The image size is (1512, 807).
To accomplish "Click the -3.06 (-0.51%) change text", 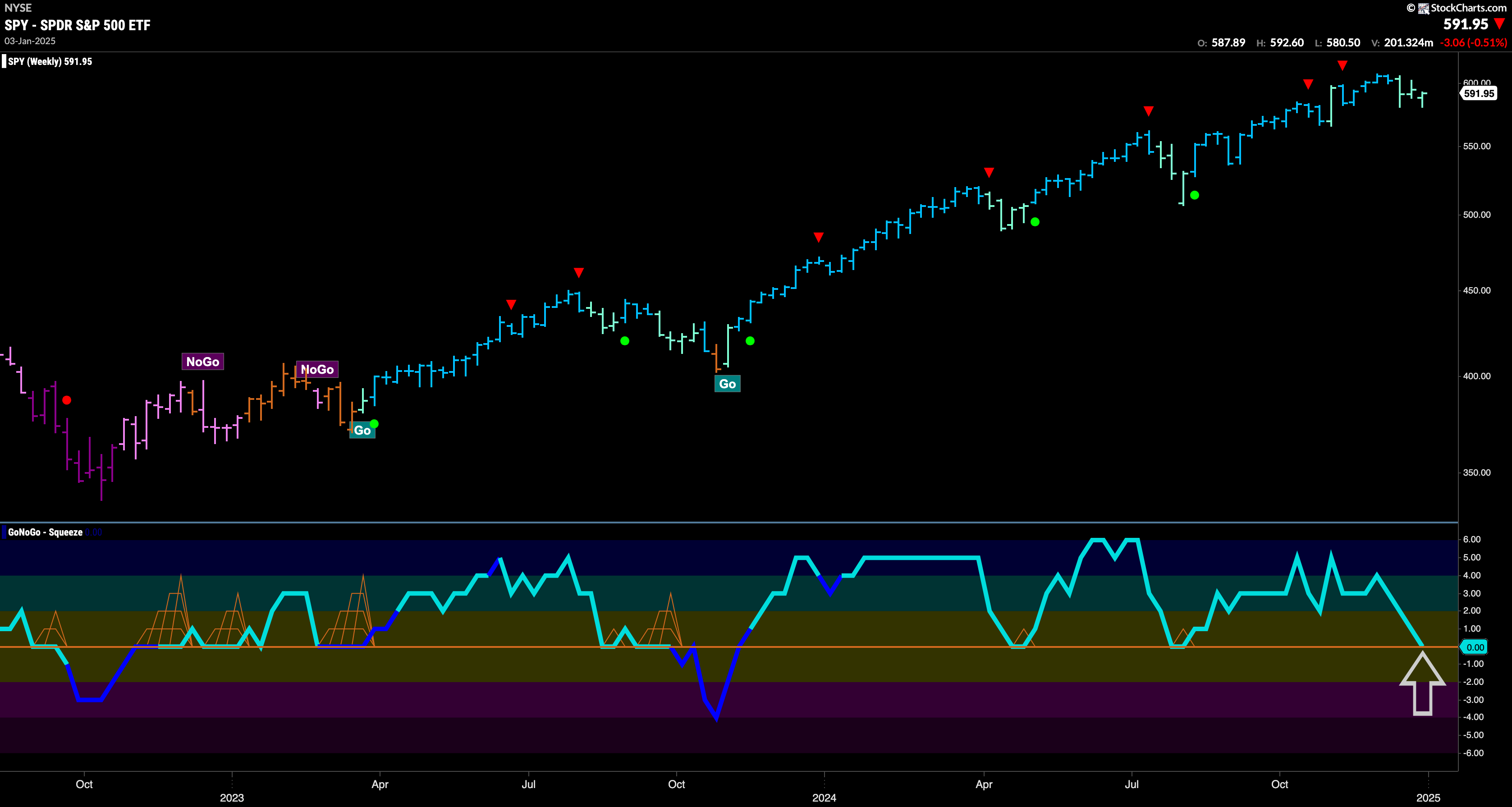I will tap(1473, 43).
